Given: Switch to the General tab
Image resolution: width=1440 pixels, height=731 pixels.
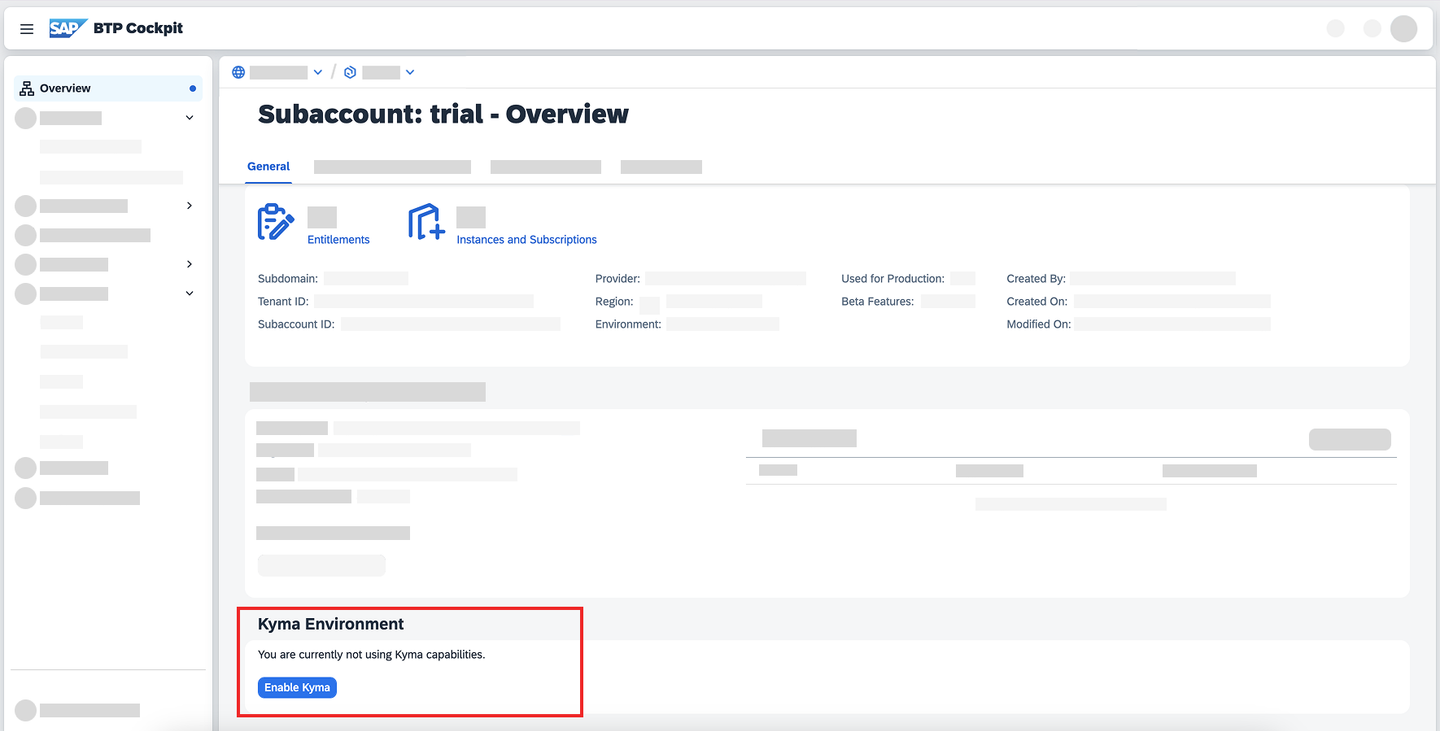Looking at the screenshot, I should coord(269,167).
